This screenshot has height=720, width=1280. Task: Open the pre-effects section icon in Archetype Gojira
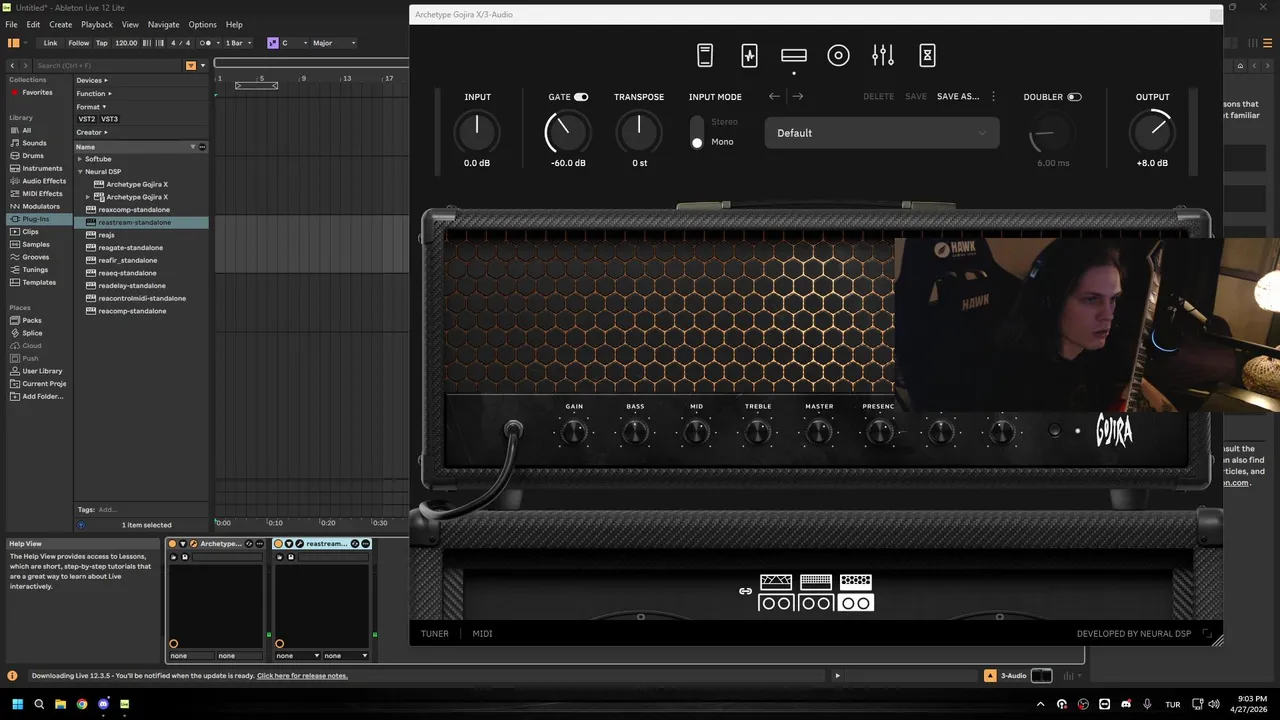tap(749, 56)
